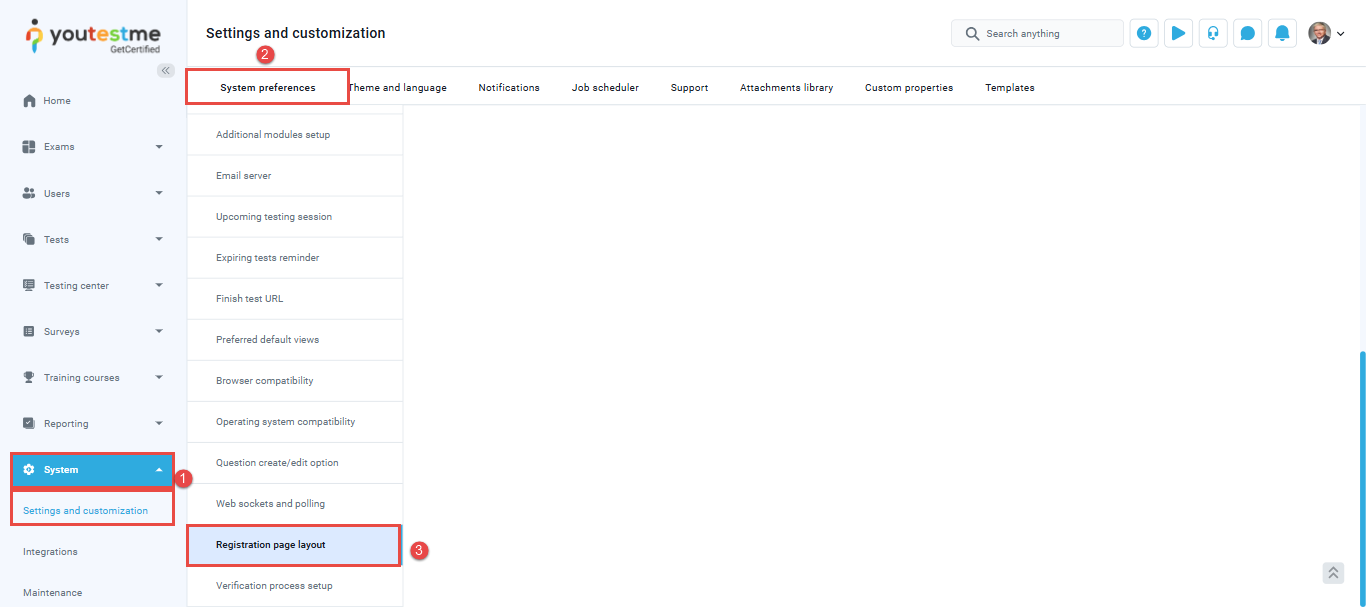1366x607 pixels.
Task: Open the Integrations sidebar link
Action: click(x=50, y=552)
